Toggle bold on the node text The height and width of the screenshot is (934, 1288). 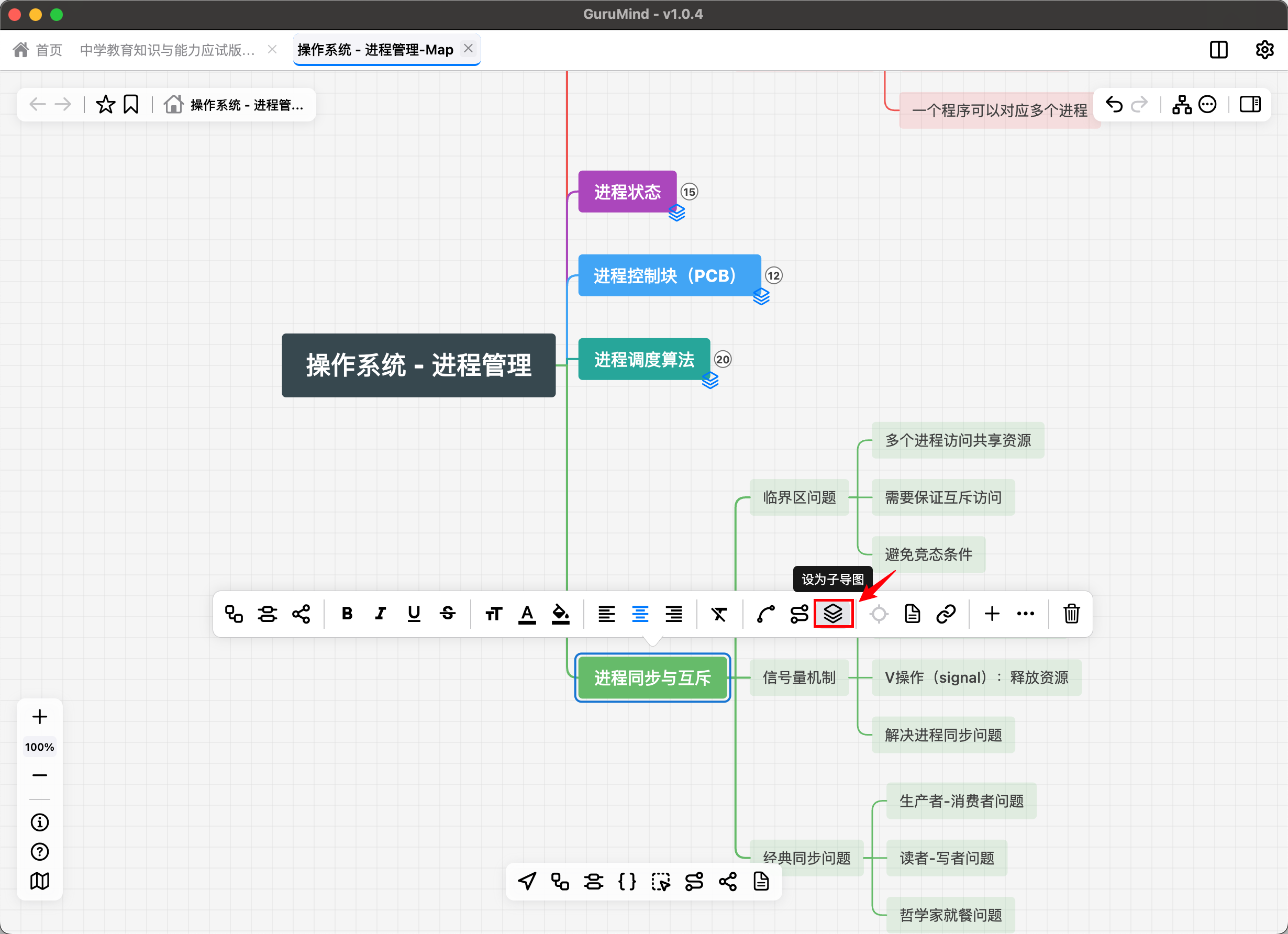coord(348,614)
